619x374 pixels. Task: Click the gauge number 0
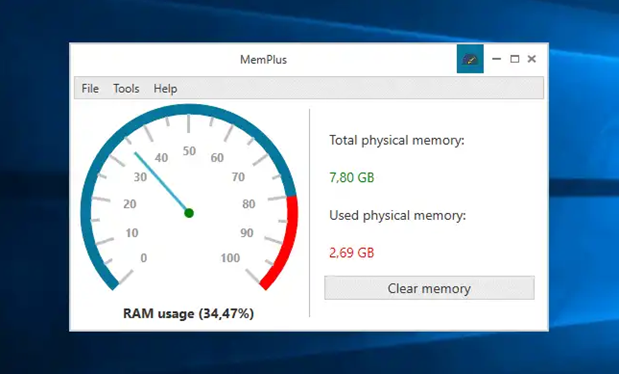[x=144, y=258]
